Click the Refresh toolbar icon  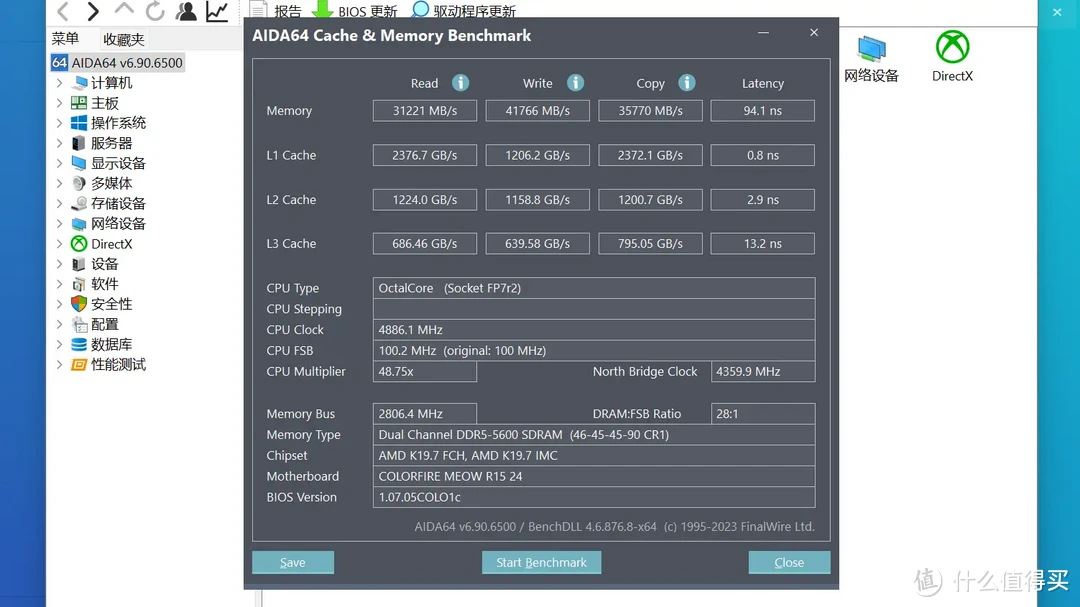pyautogui.click(x=155, y=12)
